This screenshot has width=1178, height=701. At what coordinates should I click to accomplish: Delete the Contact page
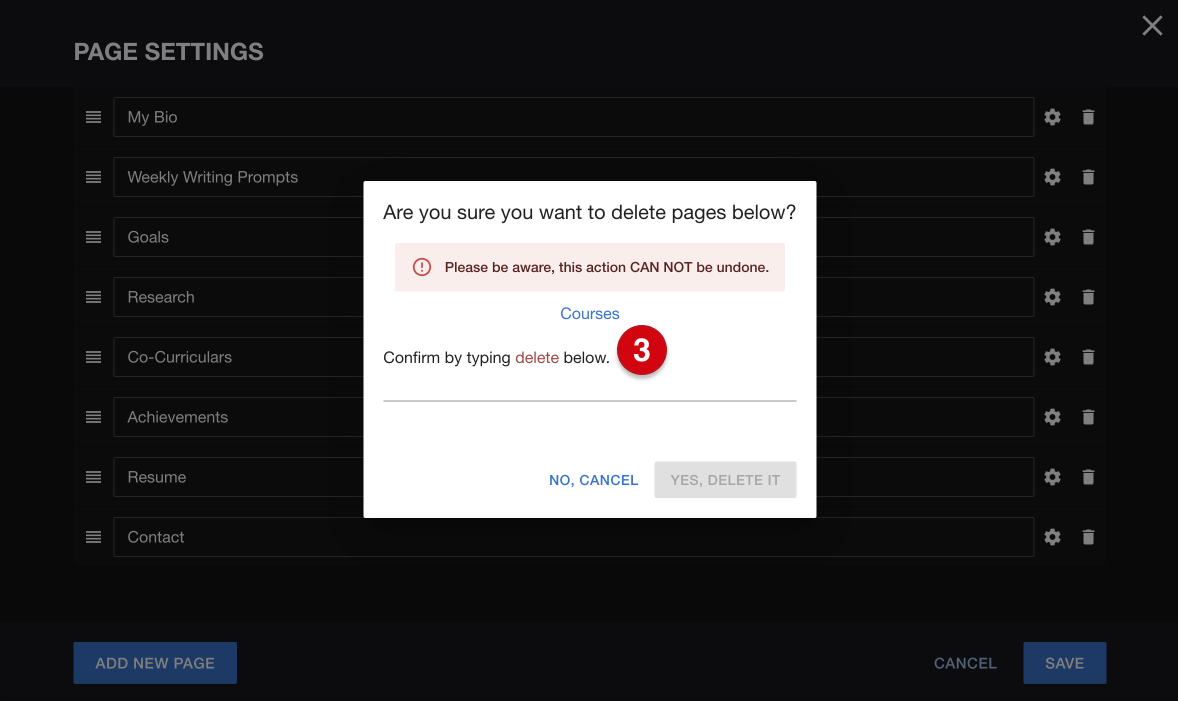click(x=1088, y=537)
